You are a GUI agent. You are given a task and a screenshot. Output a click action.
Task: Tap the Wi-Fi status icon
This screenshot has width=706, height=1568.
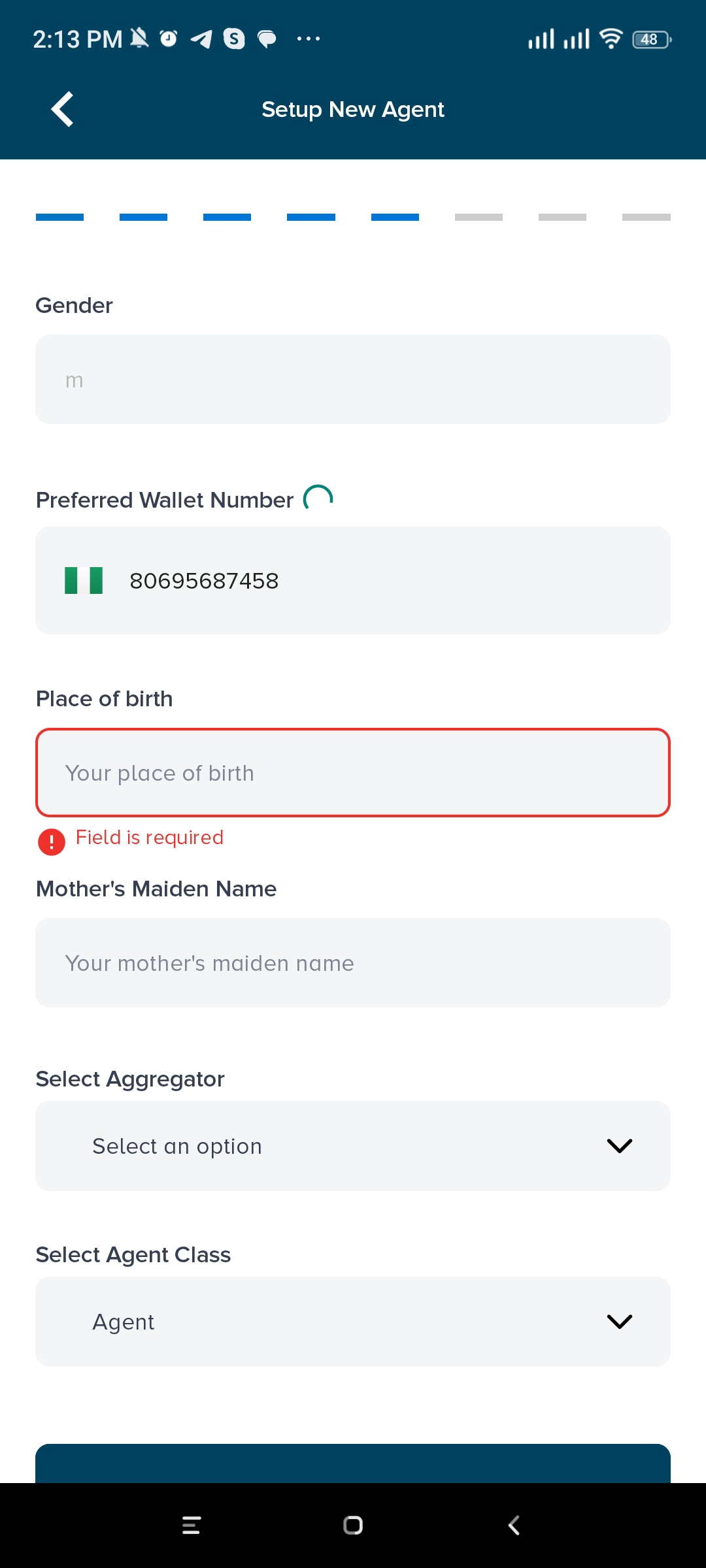point(611,39)
